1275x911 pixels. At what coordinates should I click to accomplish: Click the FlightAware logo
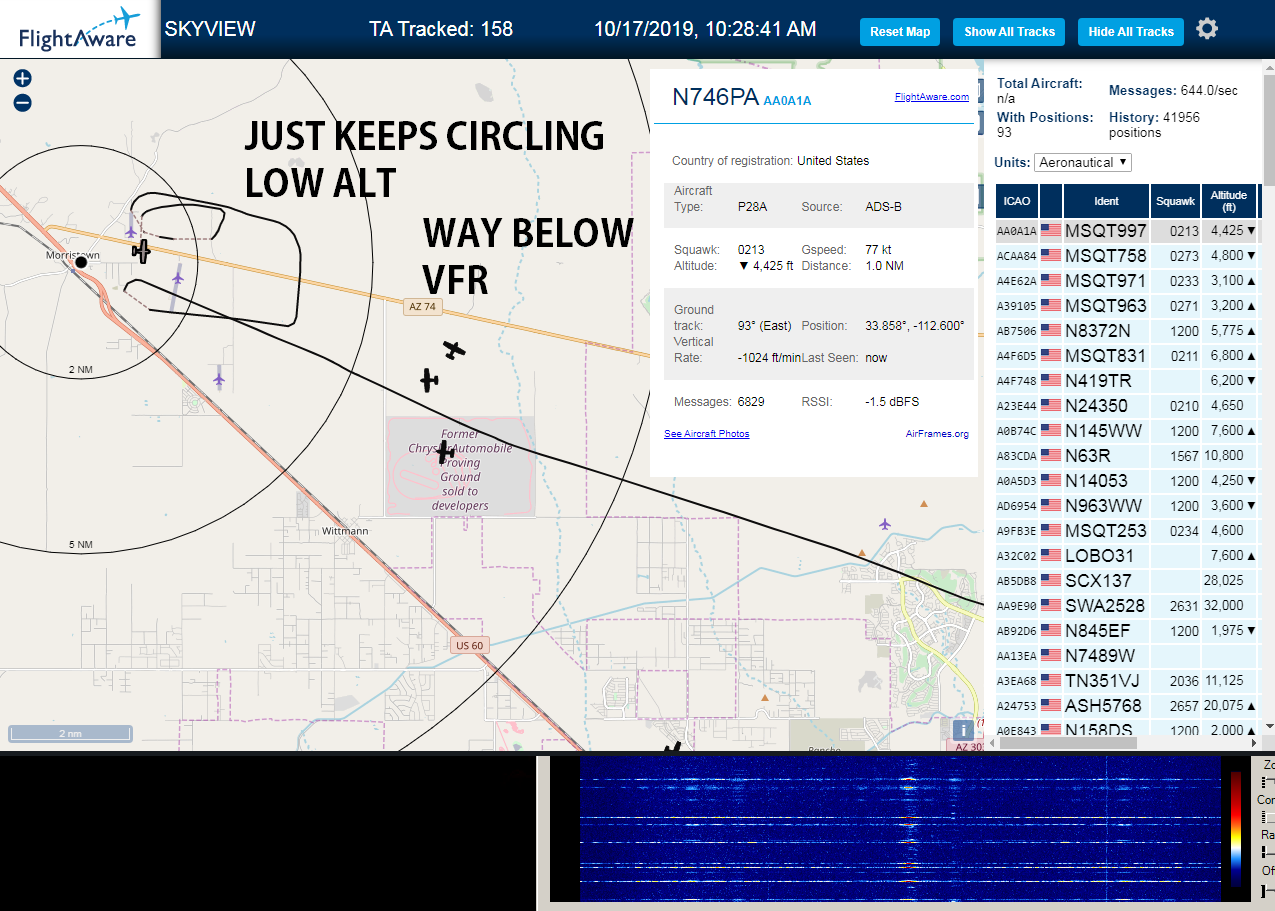[79, 29]
